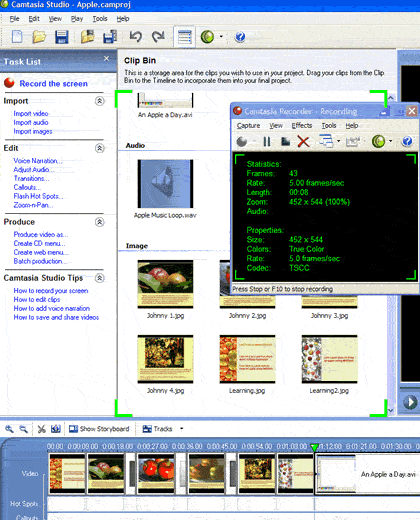Click the Recorder stop button icon

click(285, 142)
